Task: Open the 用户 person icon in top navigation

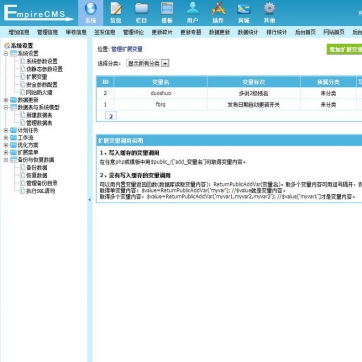Action: pos(193,9)
